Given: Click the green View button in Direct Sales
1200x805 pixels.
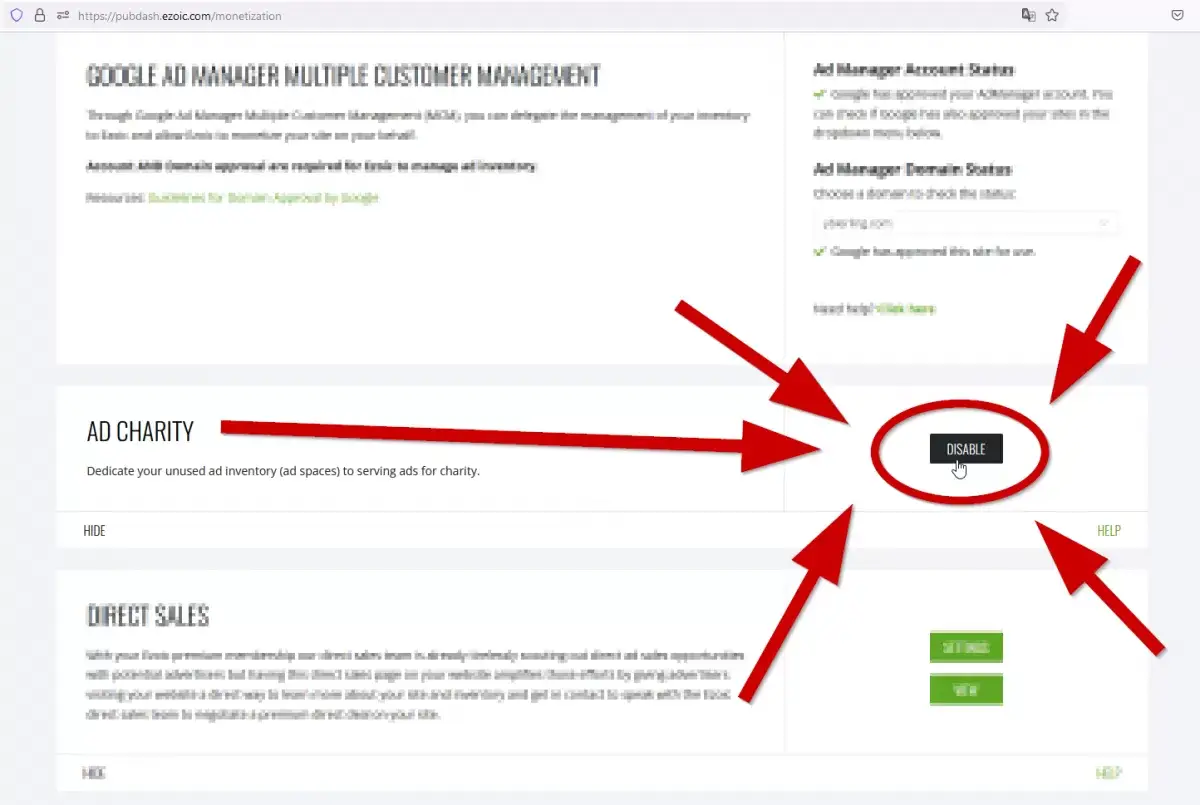Looking at the screenshot, I should point(966,690).
